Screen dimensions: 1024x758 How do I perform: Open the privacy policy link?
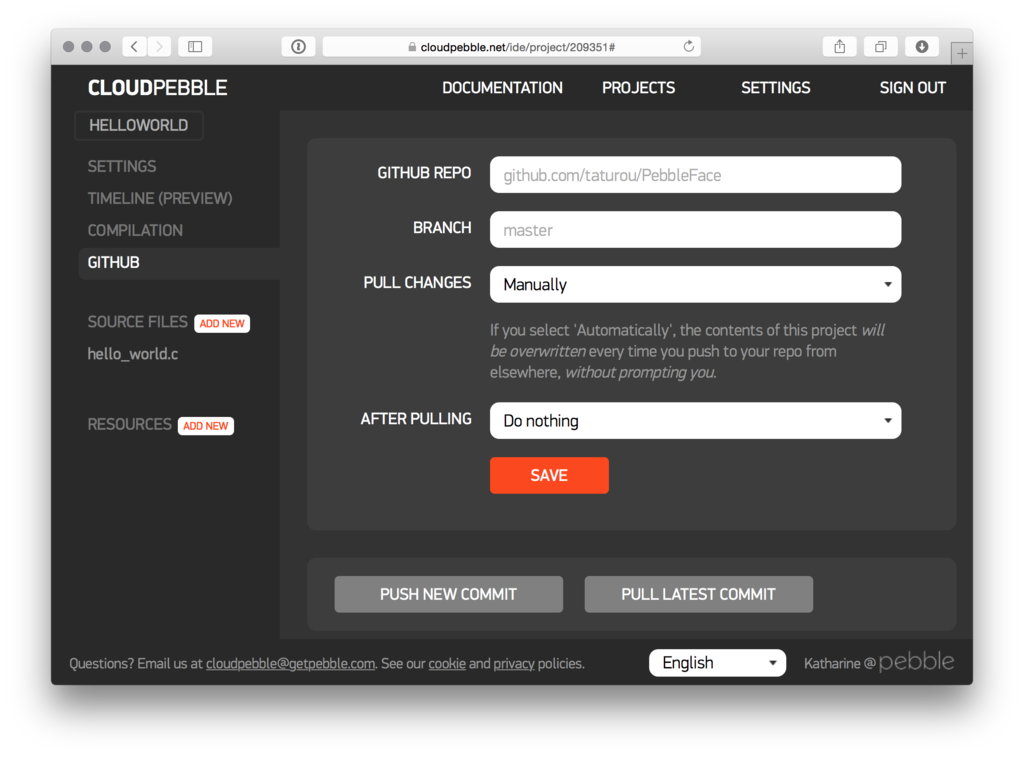pyautogui.click(x=513, y=663)
